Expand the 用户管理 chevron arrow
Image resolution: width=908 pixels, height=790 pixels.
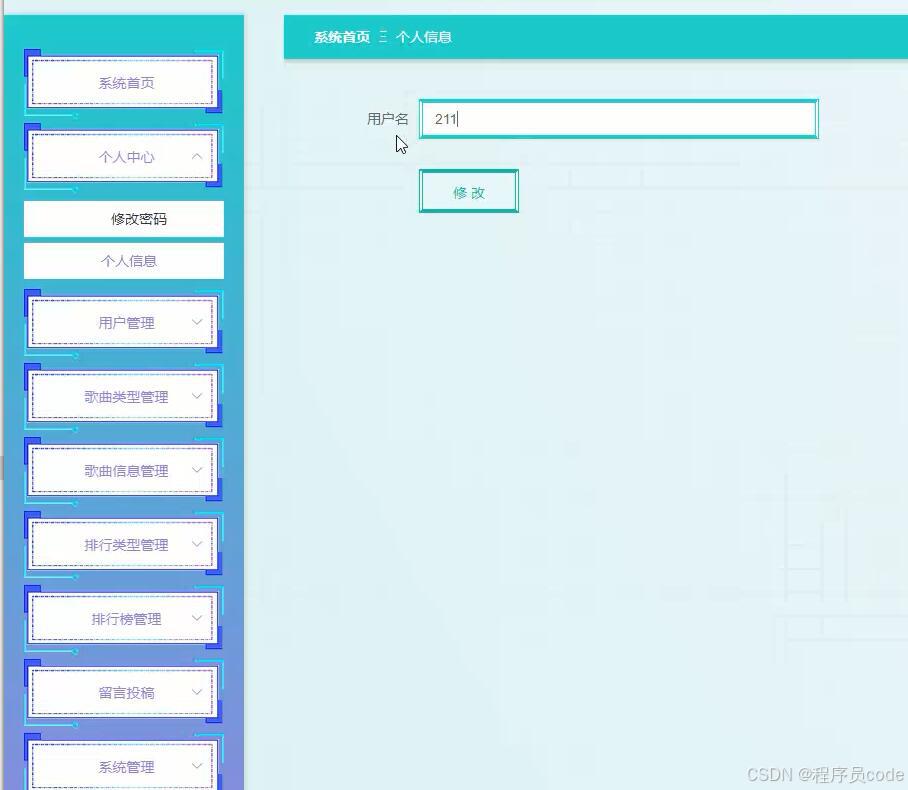[197, 322]
